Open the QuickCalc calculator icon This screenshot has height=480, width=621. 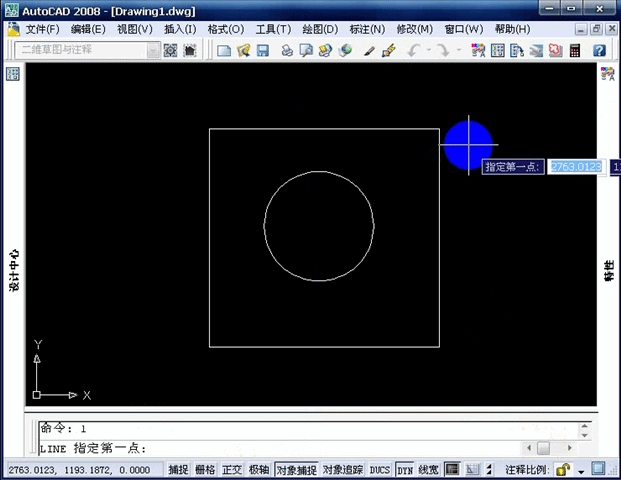pos(575,51)
